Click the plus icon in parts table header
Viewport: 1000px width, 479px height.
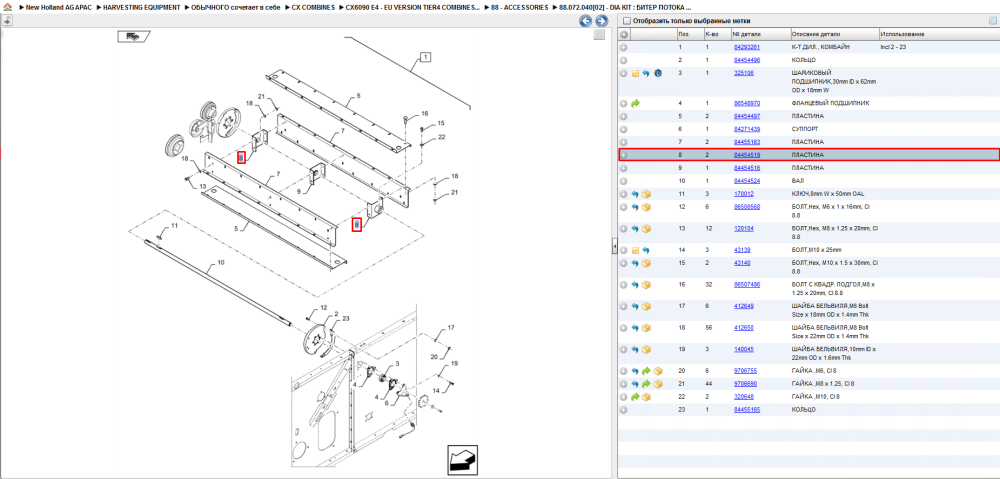click(624, 34)
